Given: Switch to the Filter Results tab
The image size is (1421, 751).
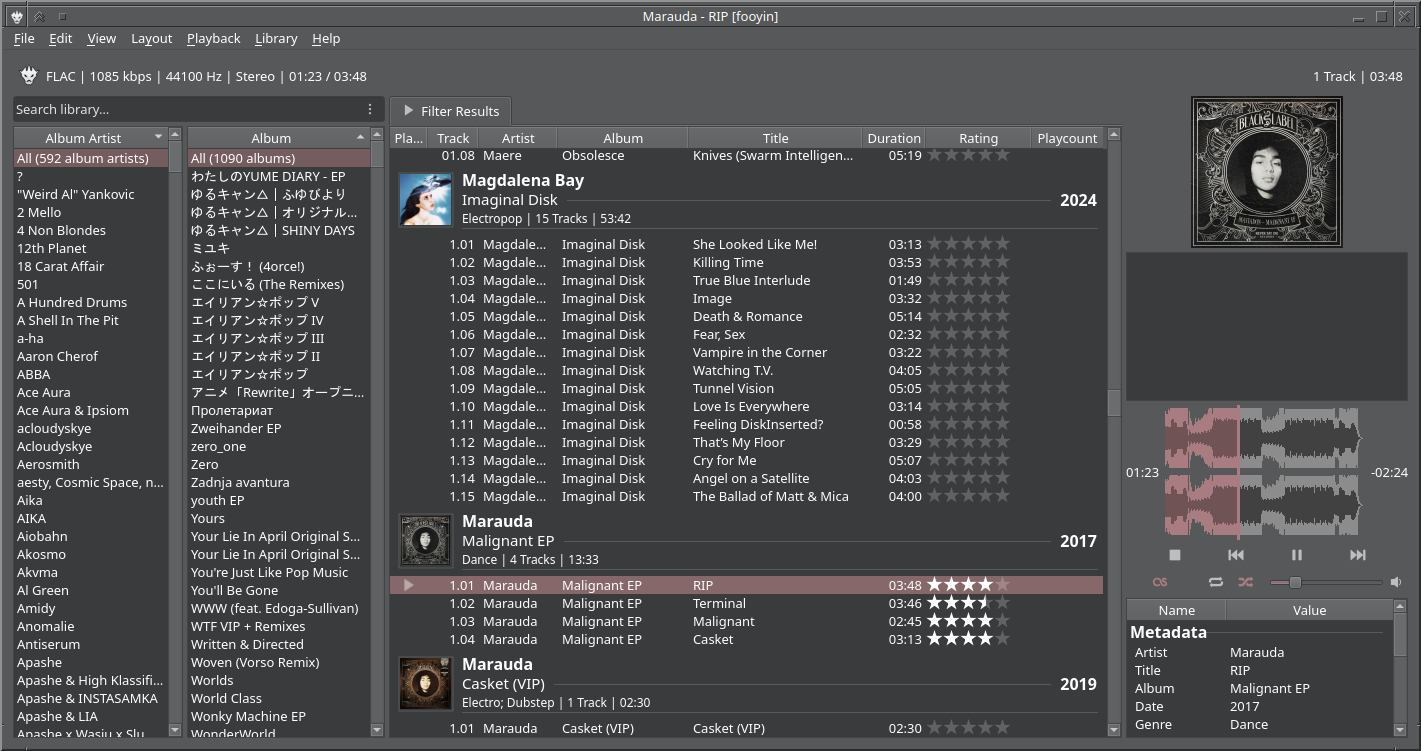Looking at the screenshot, I should (451, 111).
